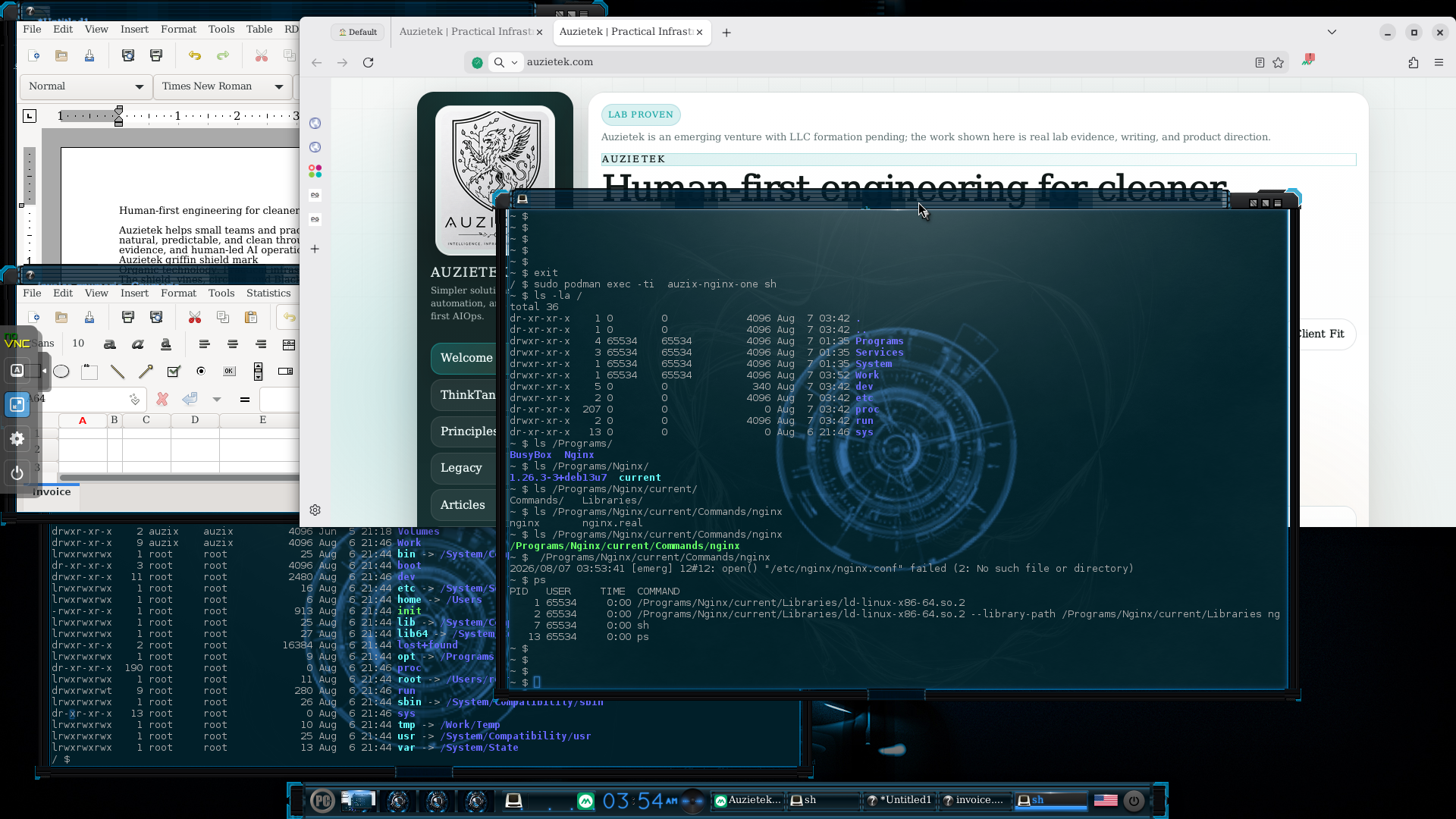Open AbiWord Format menu
The image size is (1456, 819).
point(178,29)
